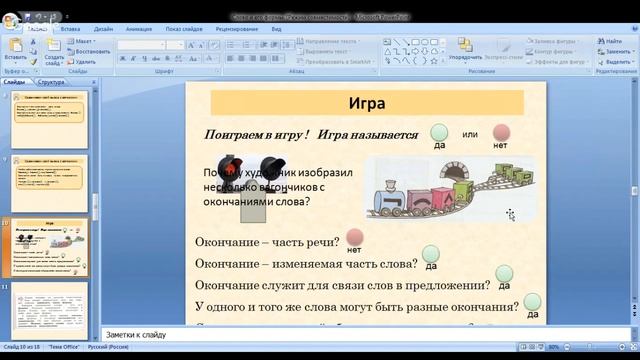The image size is (640, 360).
Task: Choose the triangle shape in the gallery
Action: coord(387,52)
